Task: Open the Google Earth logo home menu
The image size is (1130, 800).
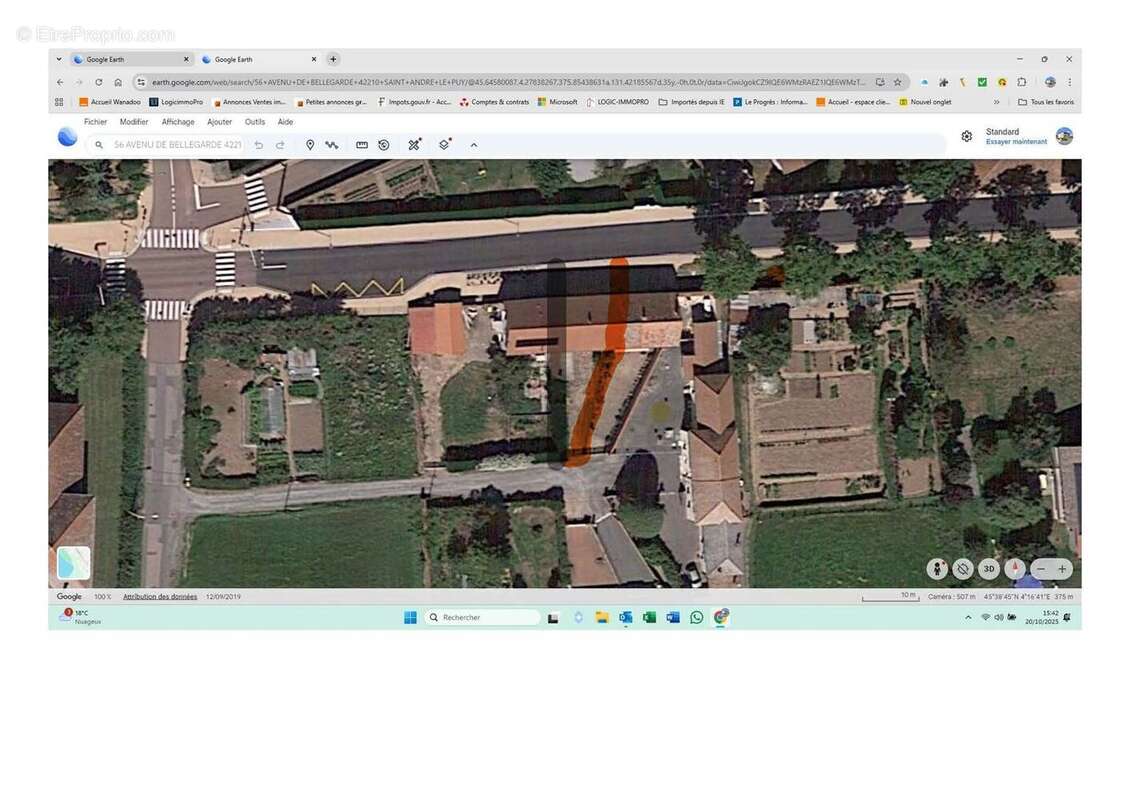Action: click(67, 136)
